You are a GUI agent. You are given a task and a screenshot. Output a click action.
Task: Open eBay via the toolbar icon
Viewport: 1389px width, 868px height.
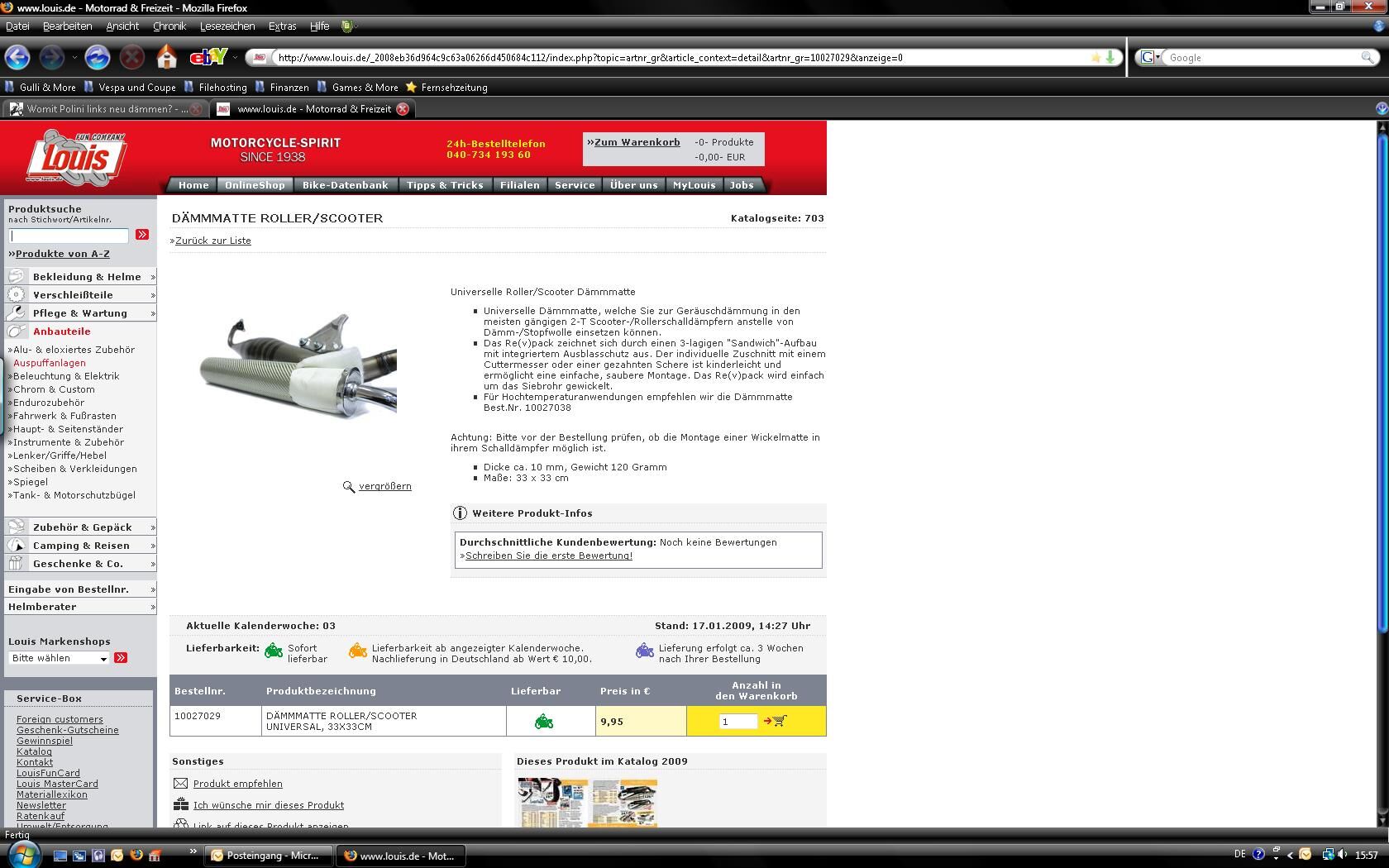(208, 57)
